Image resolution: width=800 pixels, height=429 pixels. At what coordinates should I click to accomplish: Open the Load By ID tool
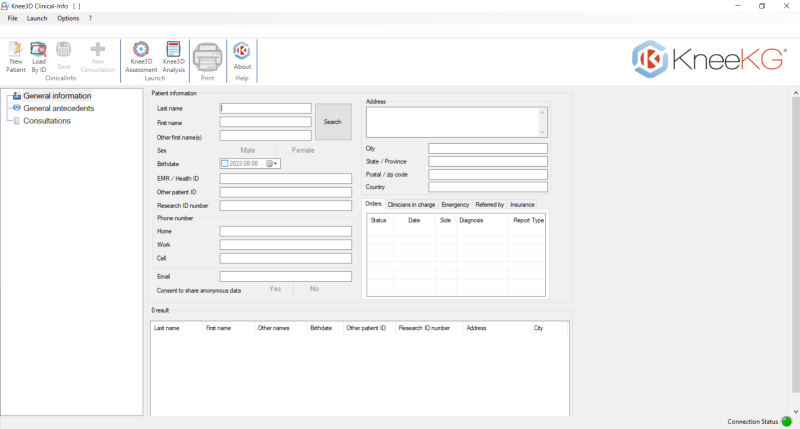39,57
